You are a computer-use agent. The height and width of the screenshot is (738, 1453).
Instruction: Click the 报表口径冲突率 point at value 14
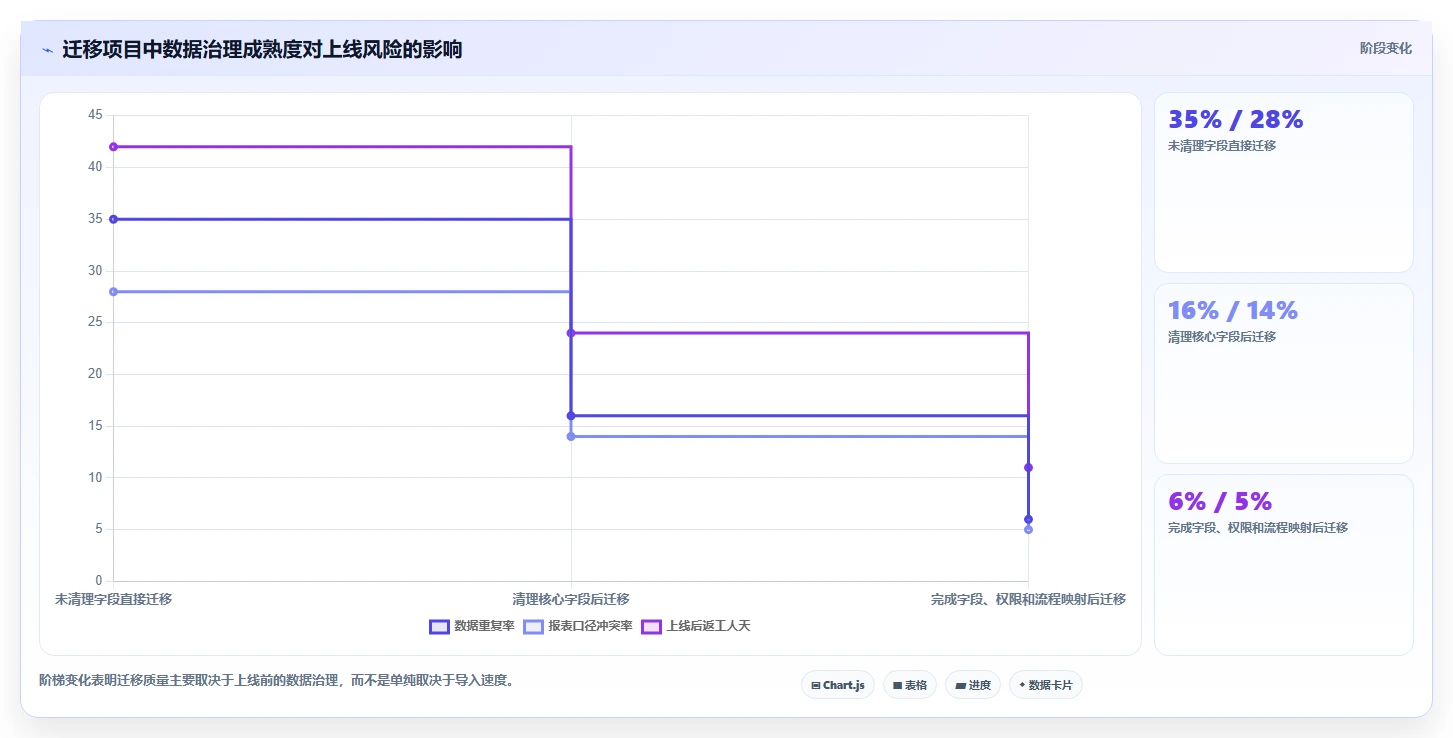(571, 436)
